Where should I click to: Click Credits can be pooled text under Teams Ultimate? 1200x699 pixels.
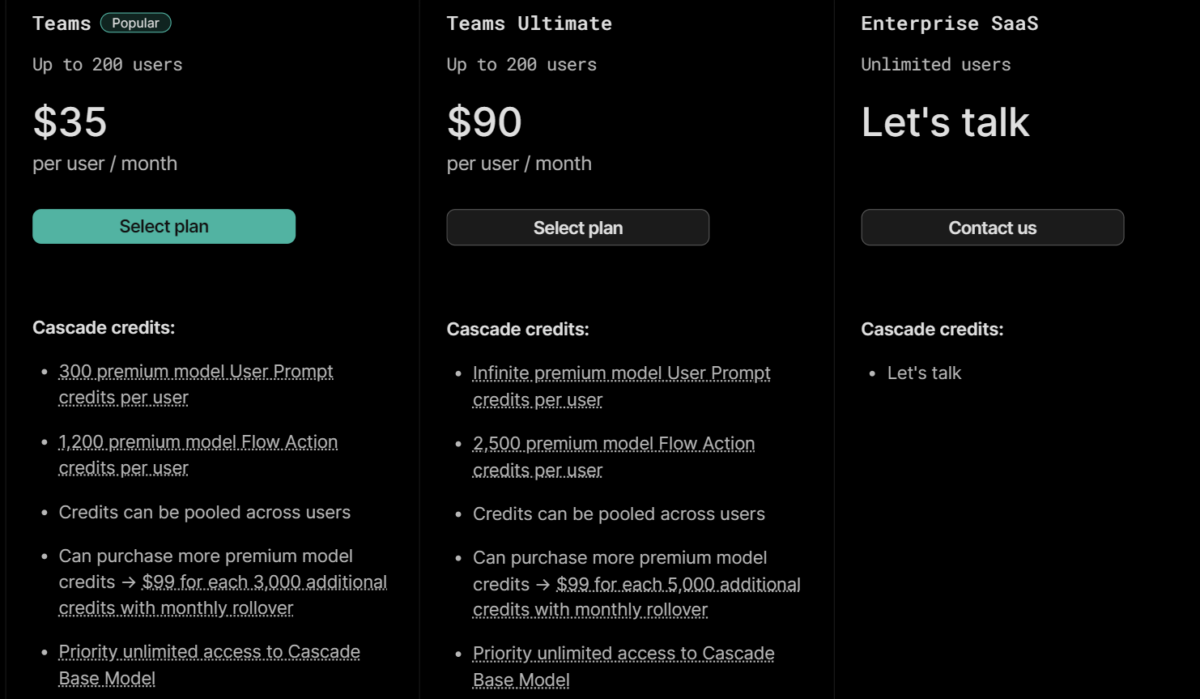(x=618, y=514)
